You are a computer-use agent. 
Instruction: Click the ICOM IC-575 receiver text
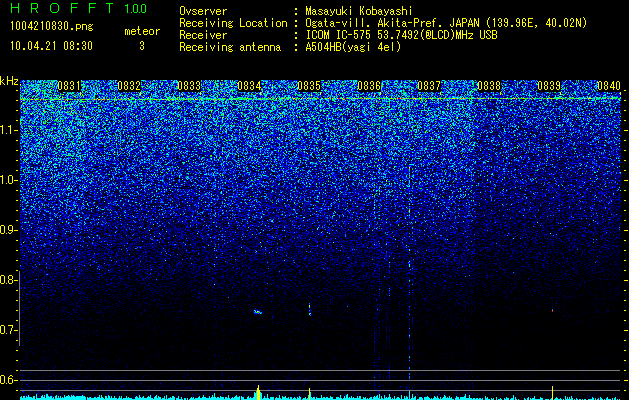pyautogui.click(x=401, y=35)
